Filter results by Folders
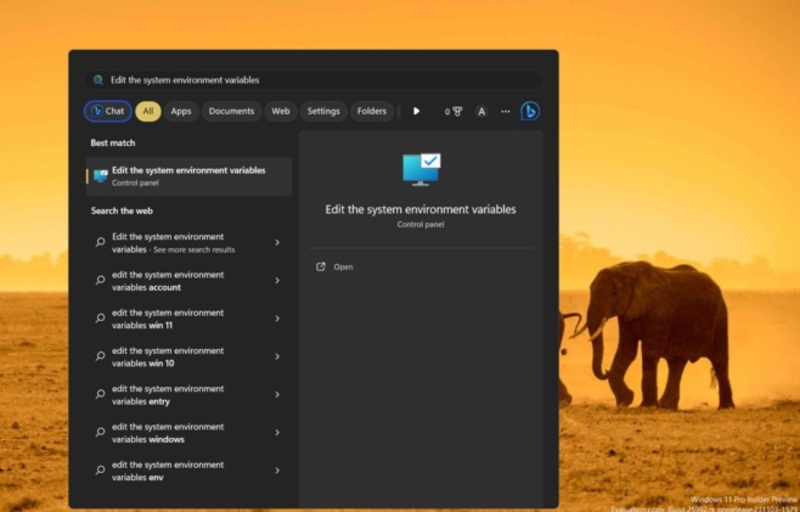This screenshot has width=800, height=512. coord(372,111)
